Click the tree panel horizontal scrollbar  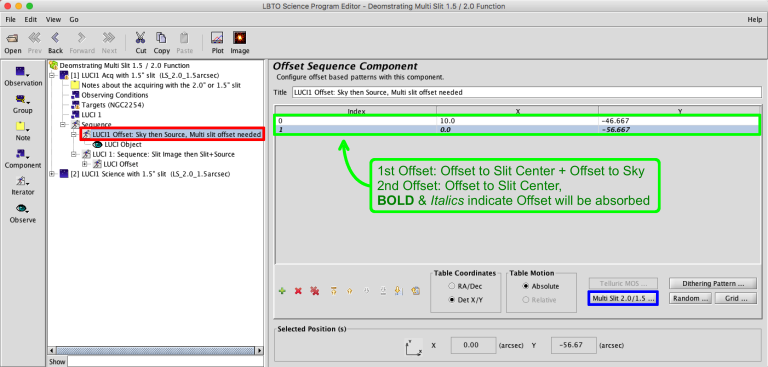[156, 351]
